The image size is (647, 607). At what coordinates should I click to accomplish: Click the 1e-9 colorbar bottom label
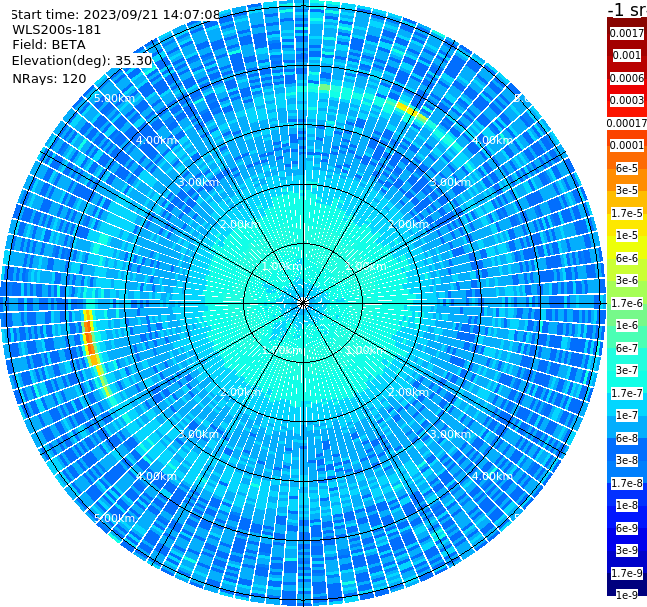tap(627, 595)
